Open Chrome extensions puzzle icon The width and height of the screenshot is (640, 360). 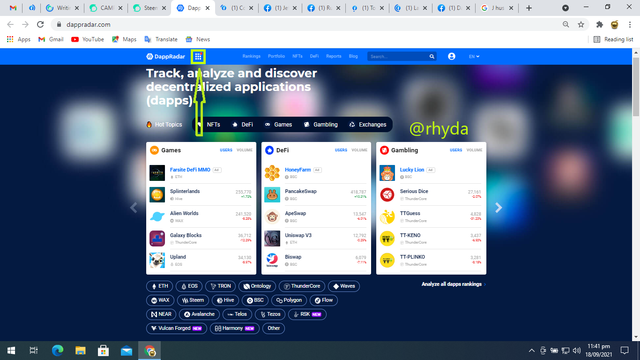pos(599,24)
